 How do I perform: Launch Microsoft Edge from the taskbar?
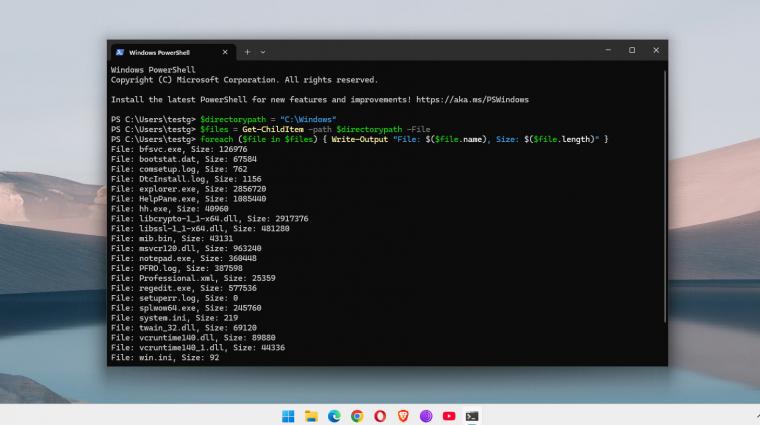[334, 416]
